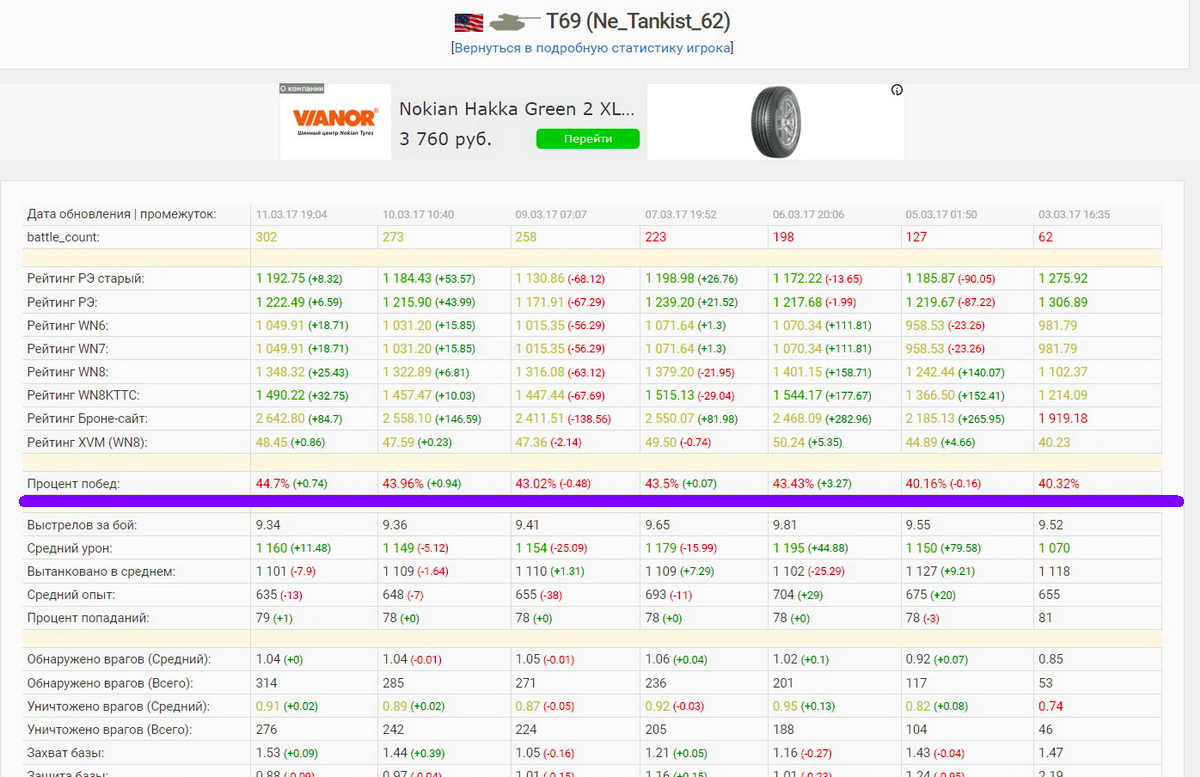Click the Процент попаданий row label

click(88, 618)
